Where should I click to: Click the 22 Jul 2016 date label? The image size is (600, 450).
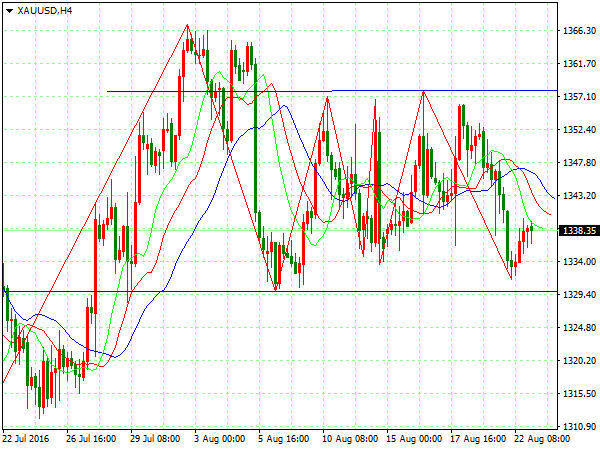tap(26, 439)
